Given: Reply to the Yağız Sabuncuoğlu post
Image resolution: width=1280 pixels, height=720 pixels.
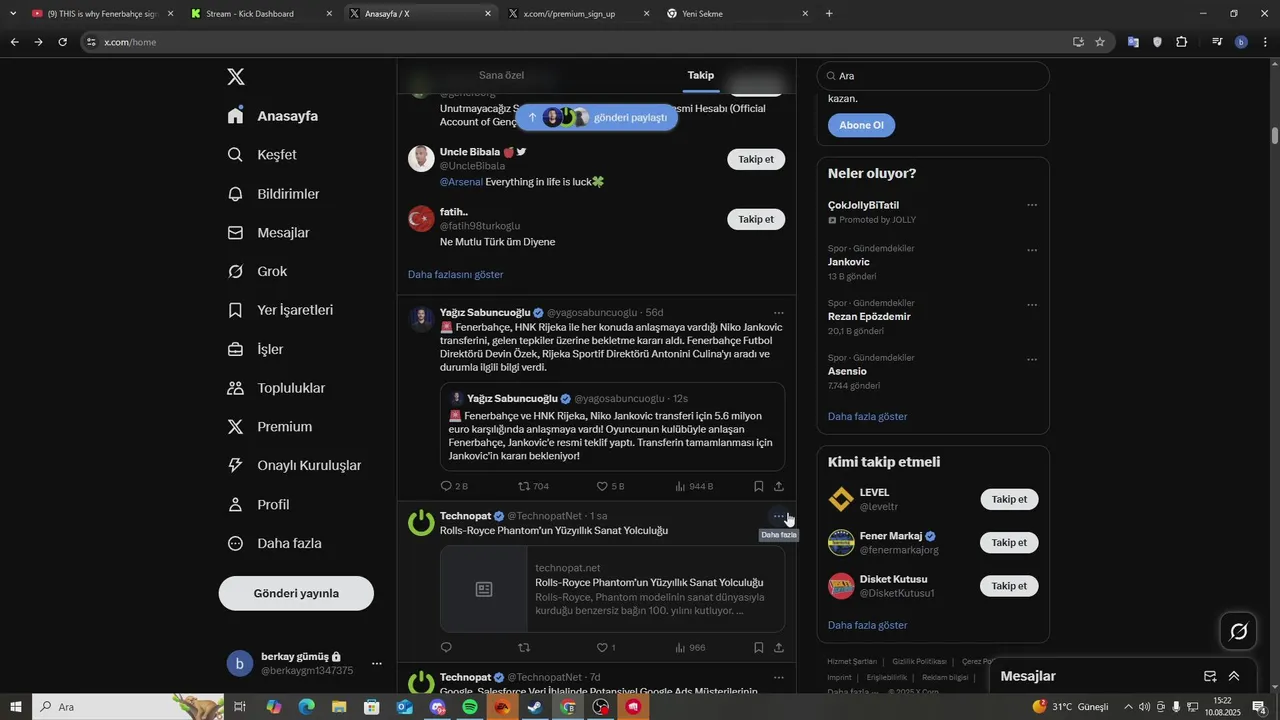Looking at the screenshot, I should 446,486.
